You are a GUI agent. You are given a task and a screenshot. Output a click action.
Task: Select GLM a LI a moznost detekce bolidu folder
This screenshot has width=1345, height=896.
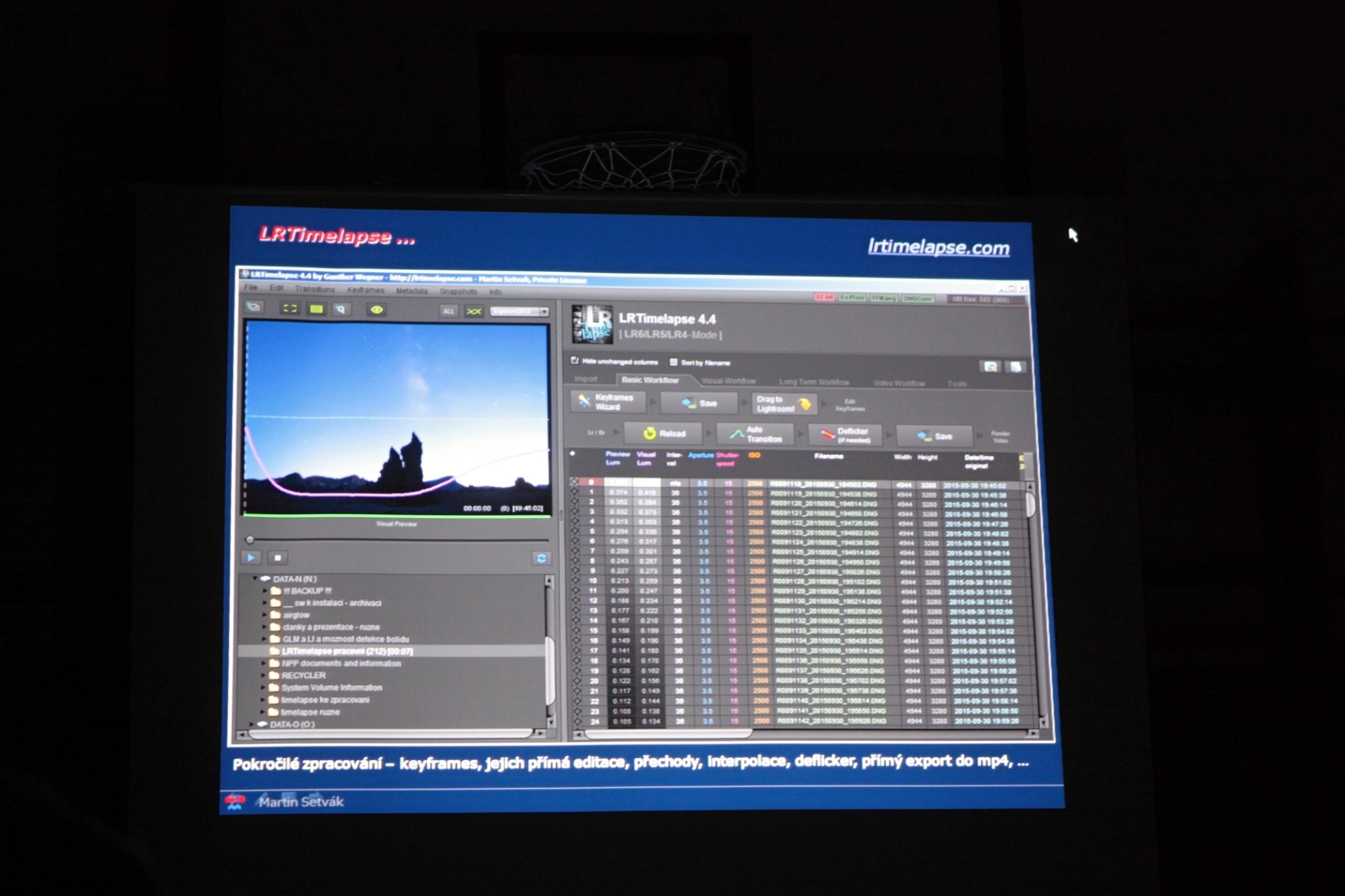coord(345,639)
